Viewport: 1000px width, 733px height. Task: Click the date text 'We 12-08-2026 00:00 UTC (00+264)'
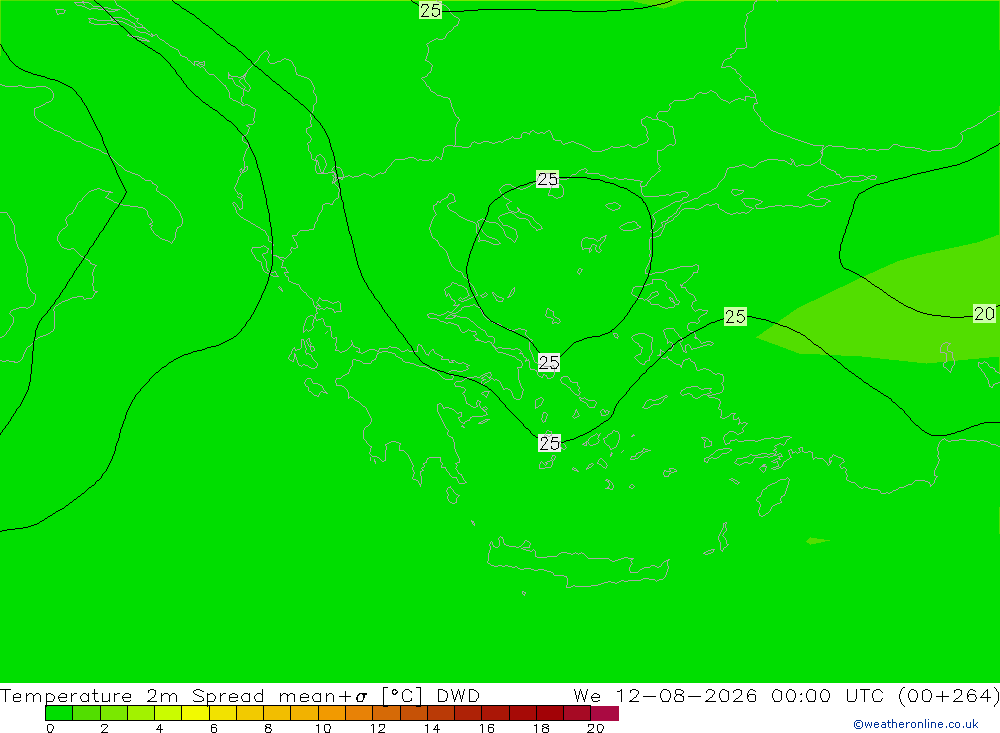(786, 695)
